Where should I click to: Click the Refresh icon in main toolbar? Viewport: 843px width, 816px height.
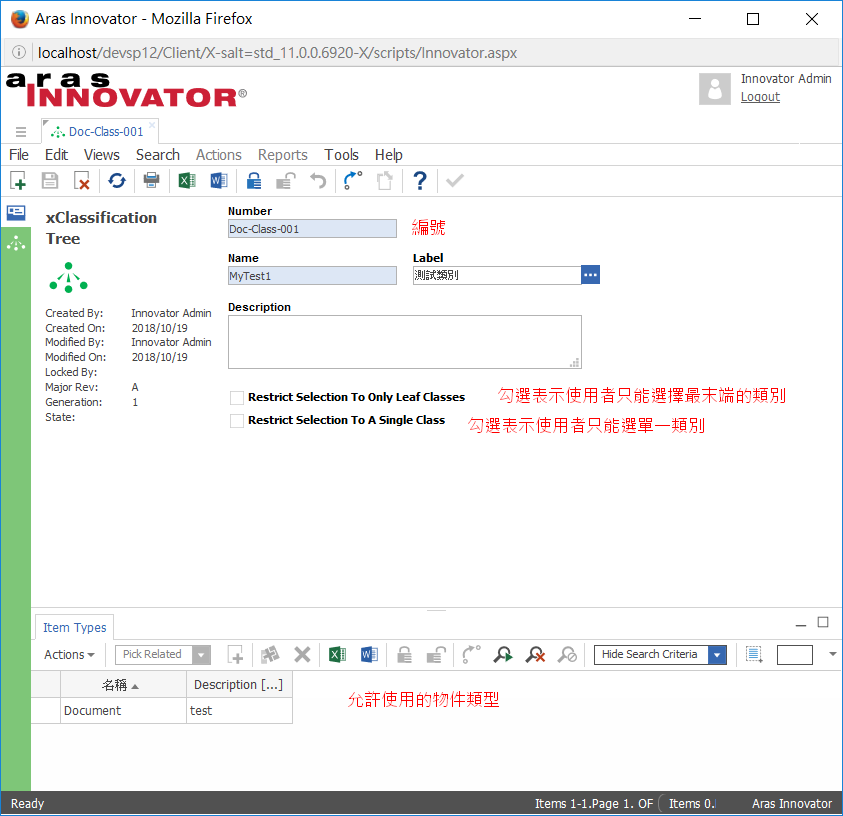[x=117, y=181]
